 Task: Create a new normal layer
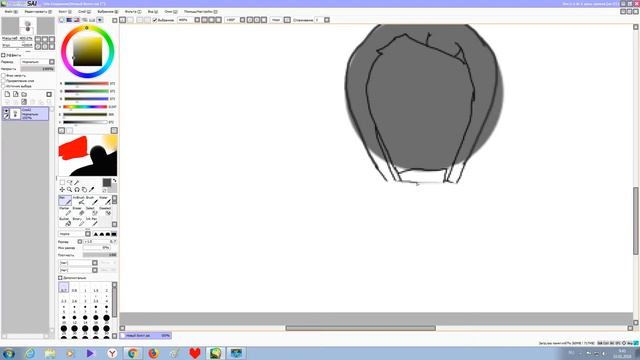7,94
